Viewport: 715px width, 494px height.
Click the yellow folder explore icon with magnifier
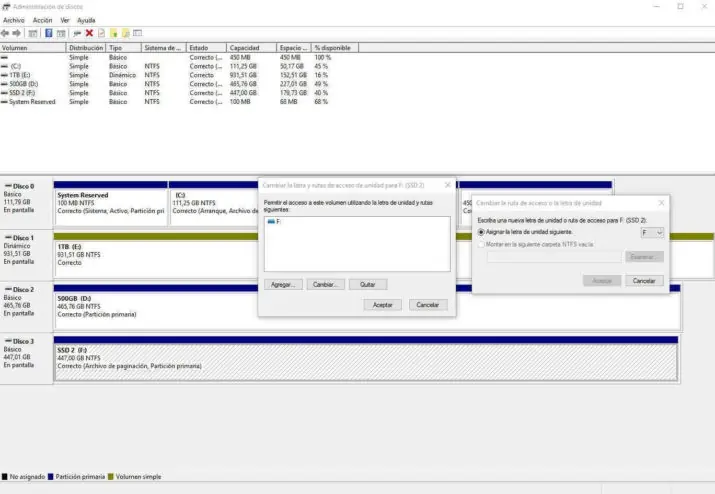tap(125, 33)
